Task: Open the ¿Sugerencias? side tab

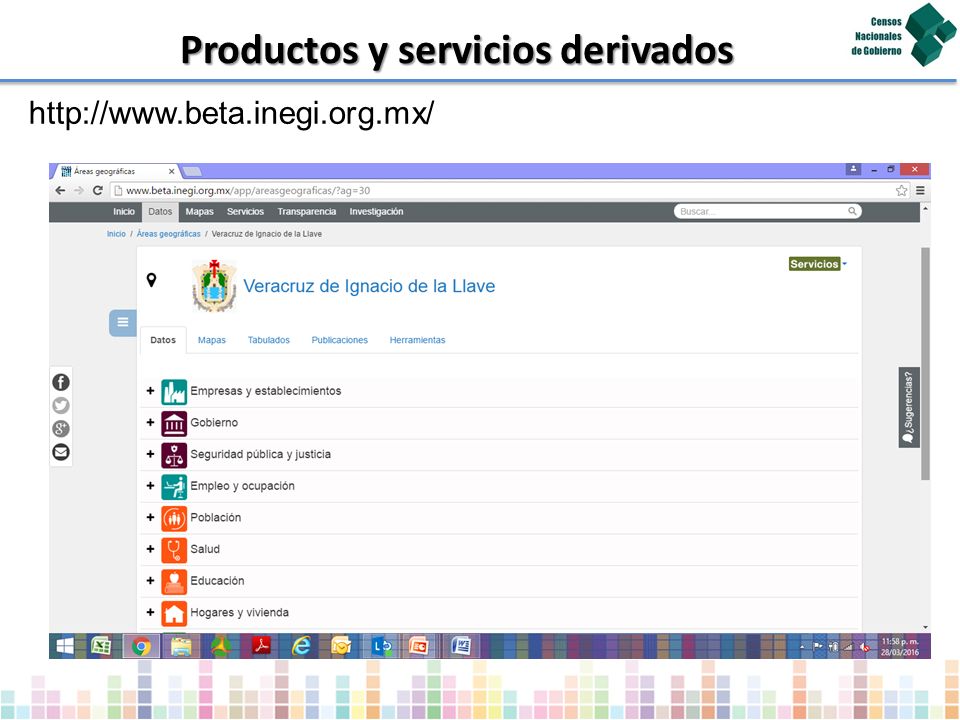Action: click(x=909, y=407)
